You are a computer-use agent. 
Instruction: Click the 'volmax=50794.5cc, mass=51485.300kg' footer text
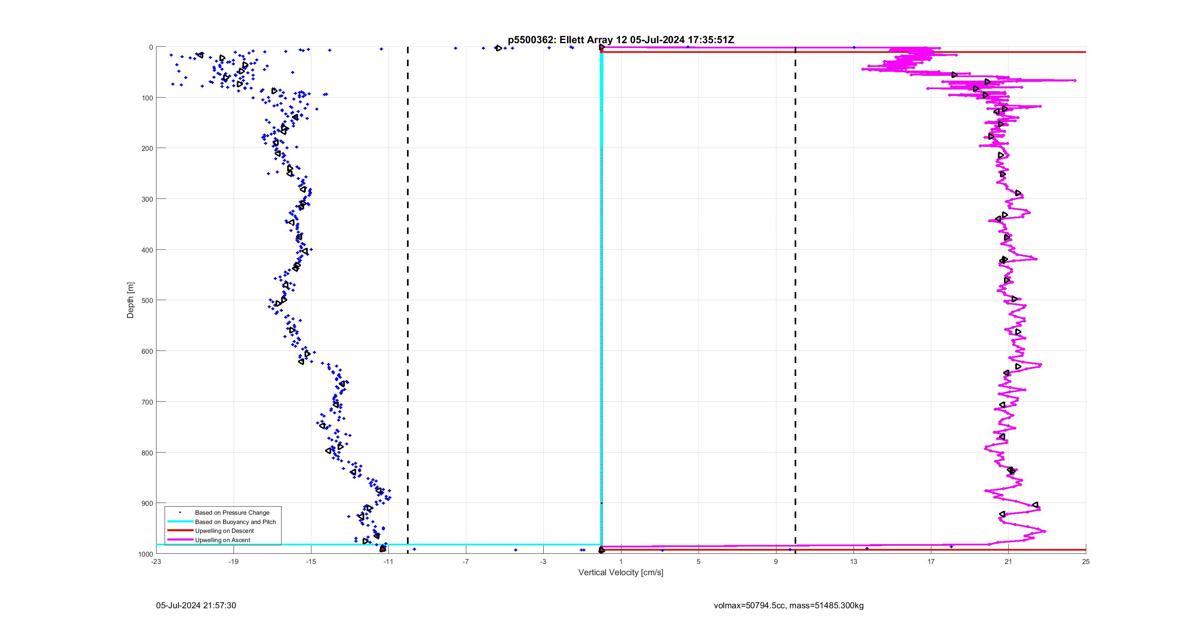(x=789, y=605)
